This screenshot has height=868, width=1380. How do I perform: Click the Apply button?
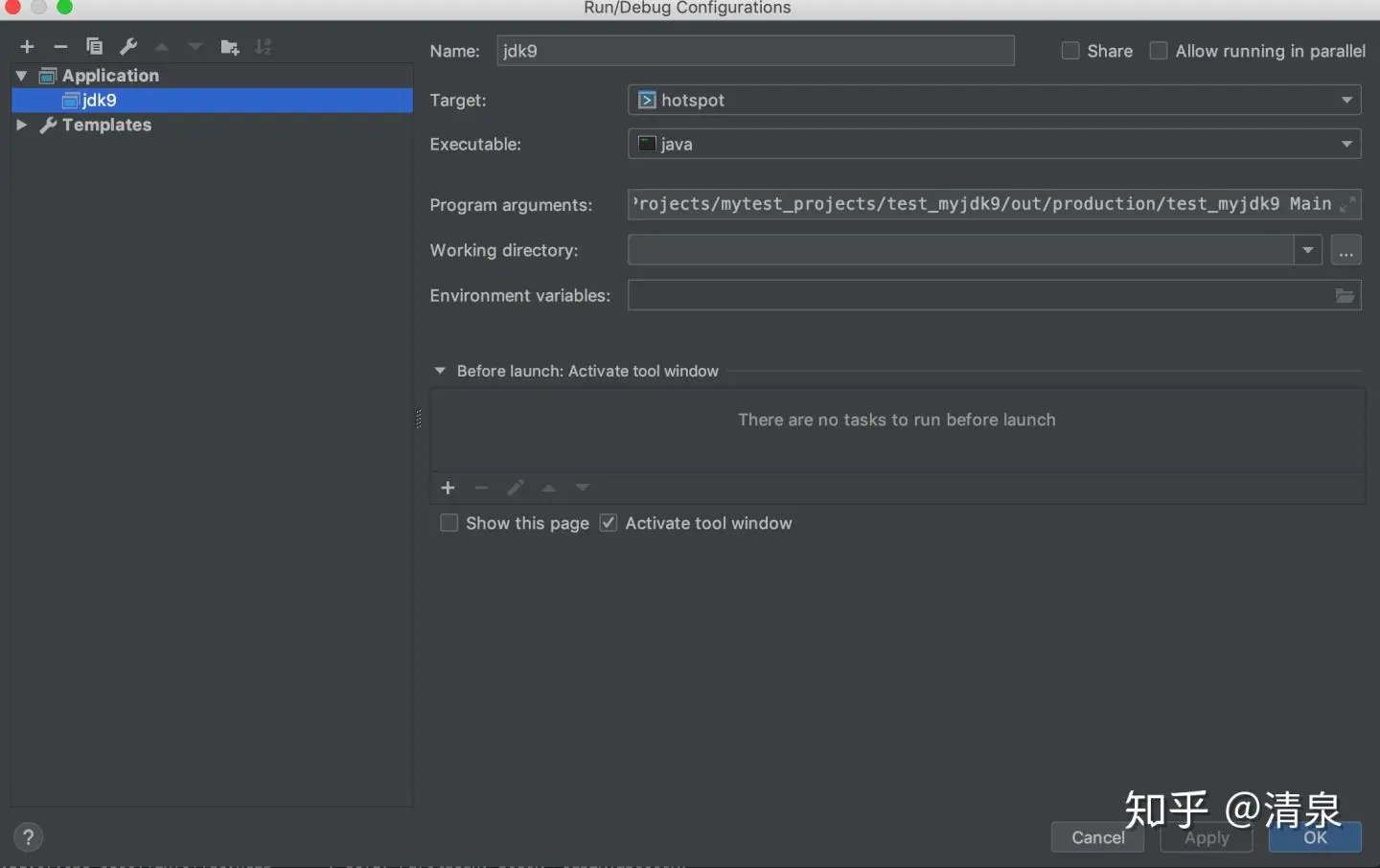coord(1207,837)
